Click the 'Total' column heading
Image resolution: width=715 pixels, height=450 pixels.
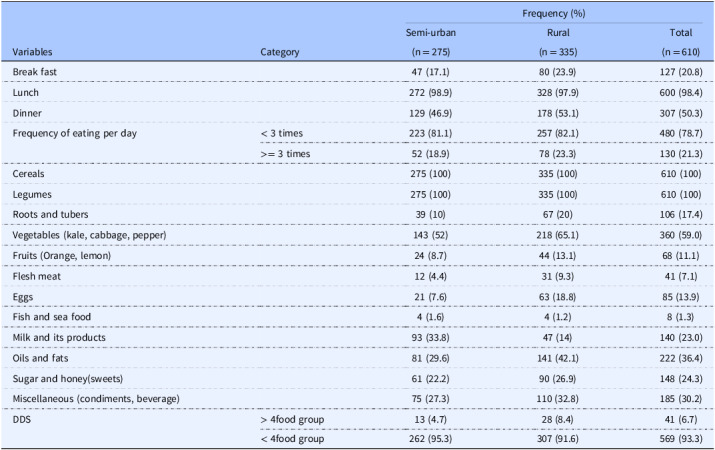click(x=681, y=33)
